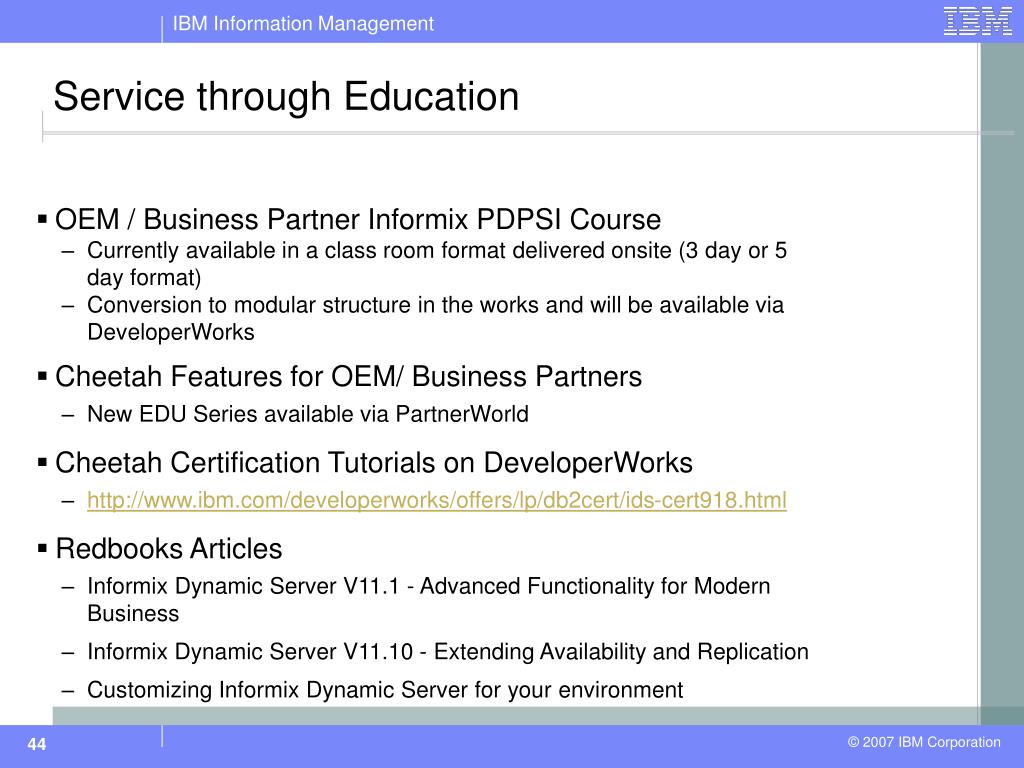Click 'Informix Dynamic Server V11.10 - Extending Availability' item

tap(448, 652)
